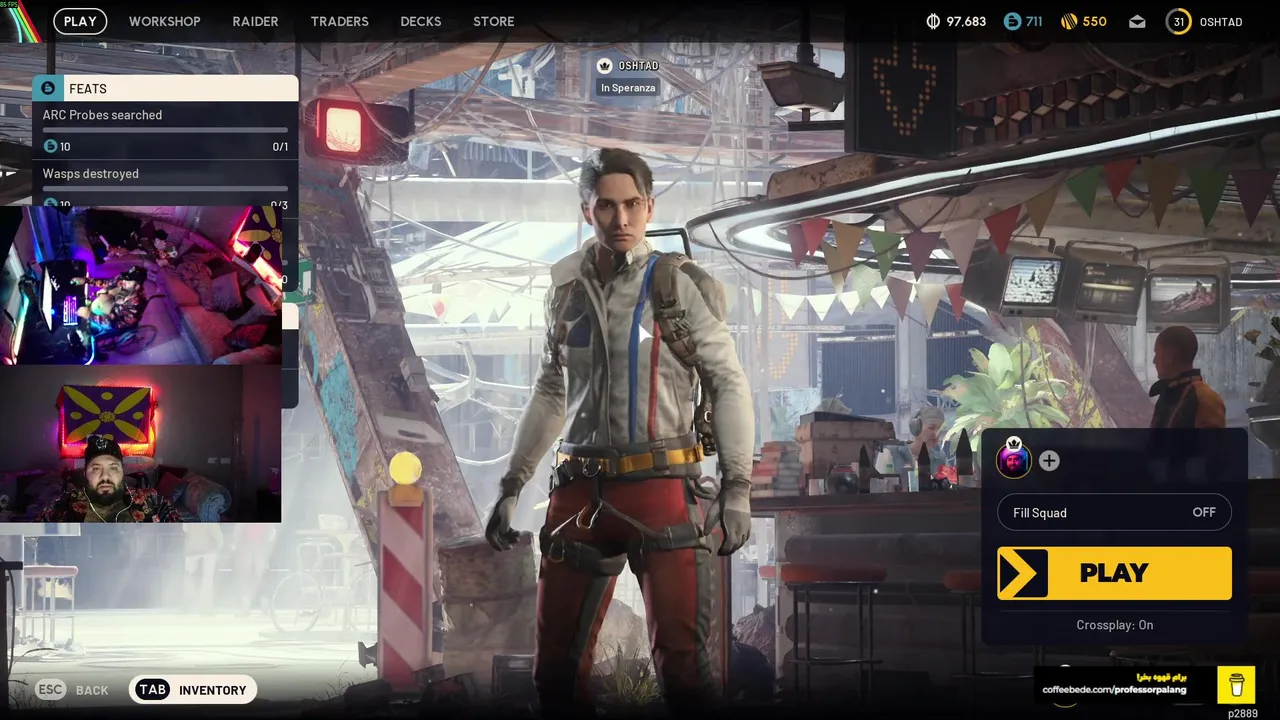Open the STORE tab
Viewport: 1280px width, 720px height.
(493, 21)
